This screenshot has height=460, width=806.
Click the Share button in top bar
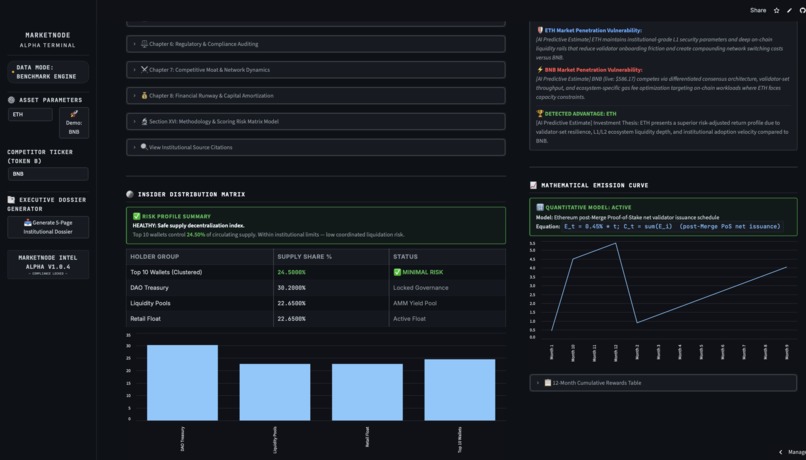tap(758, 10)
